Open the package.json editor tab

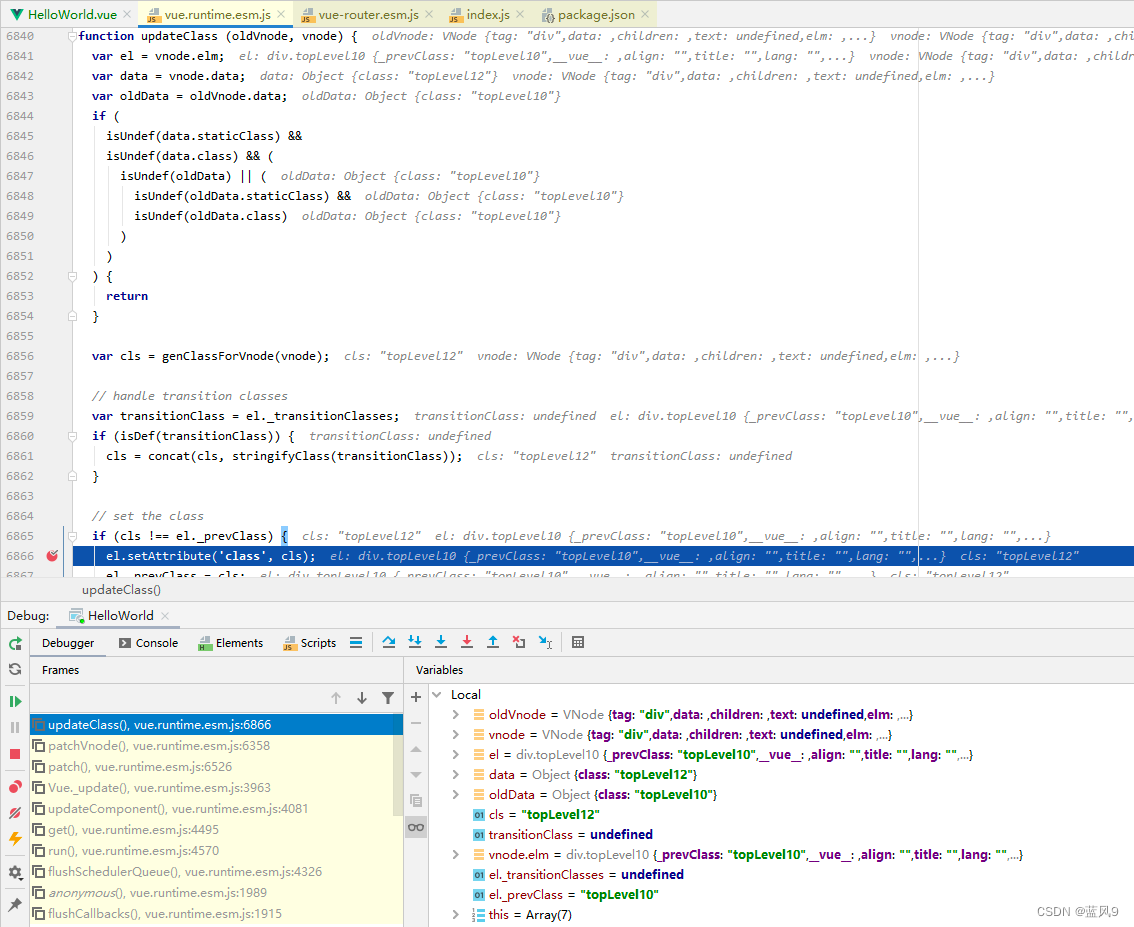click(x=594, y=14)
